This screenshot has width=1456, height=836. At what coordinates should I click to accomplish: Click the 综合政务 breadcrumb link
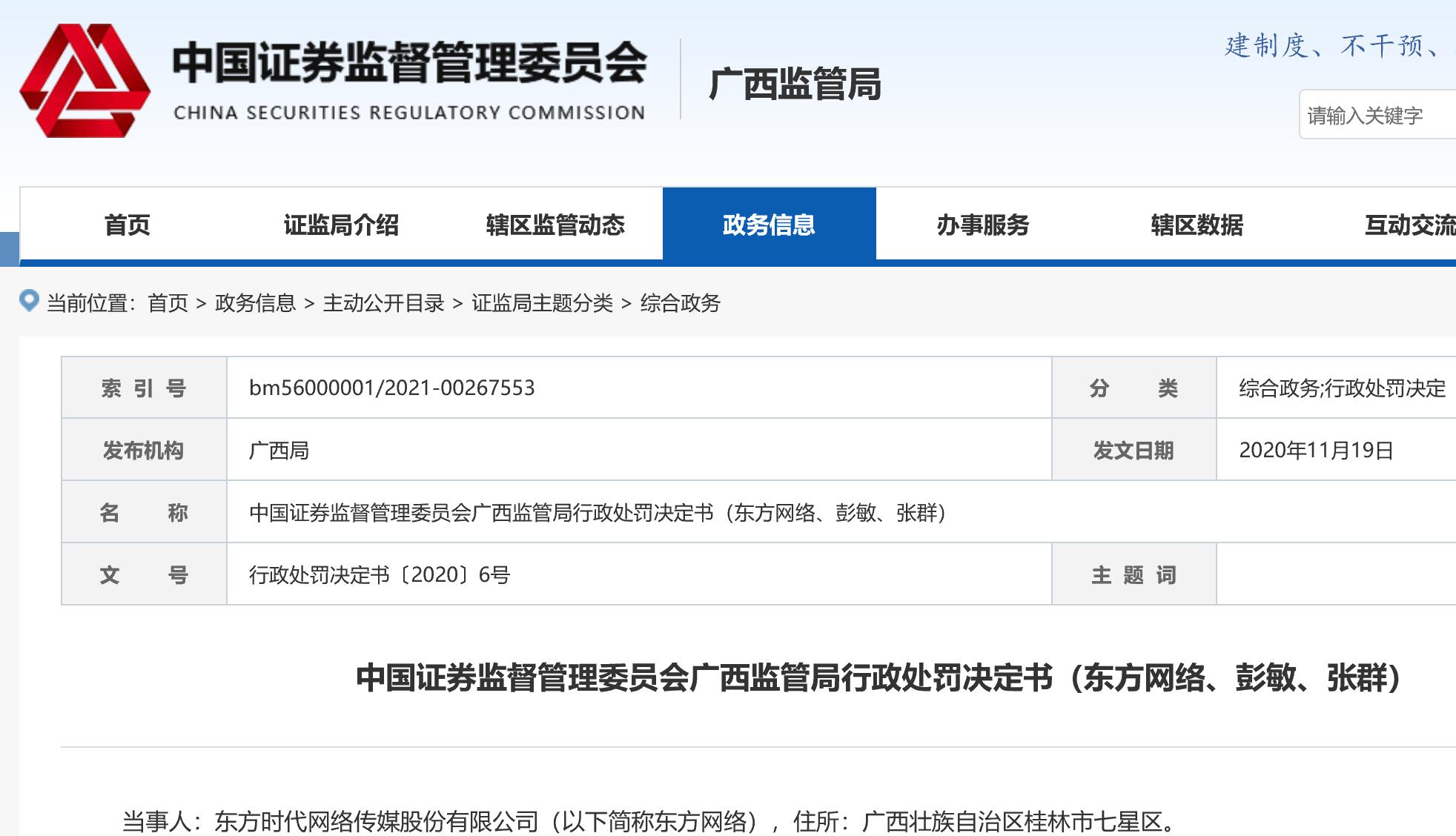(x=680, y=303)
